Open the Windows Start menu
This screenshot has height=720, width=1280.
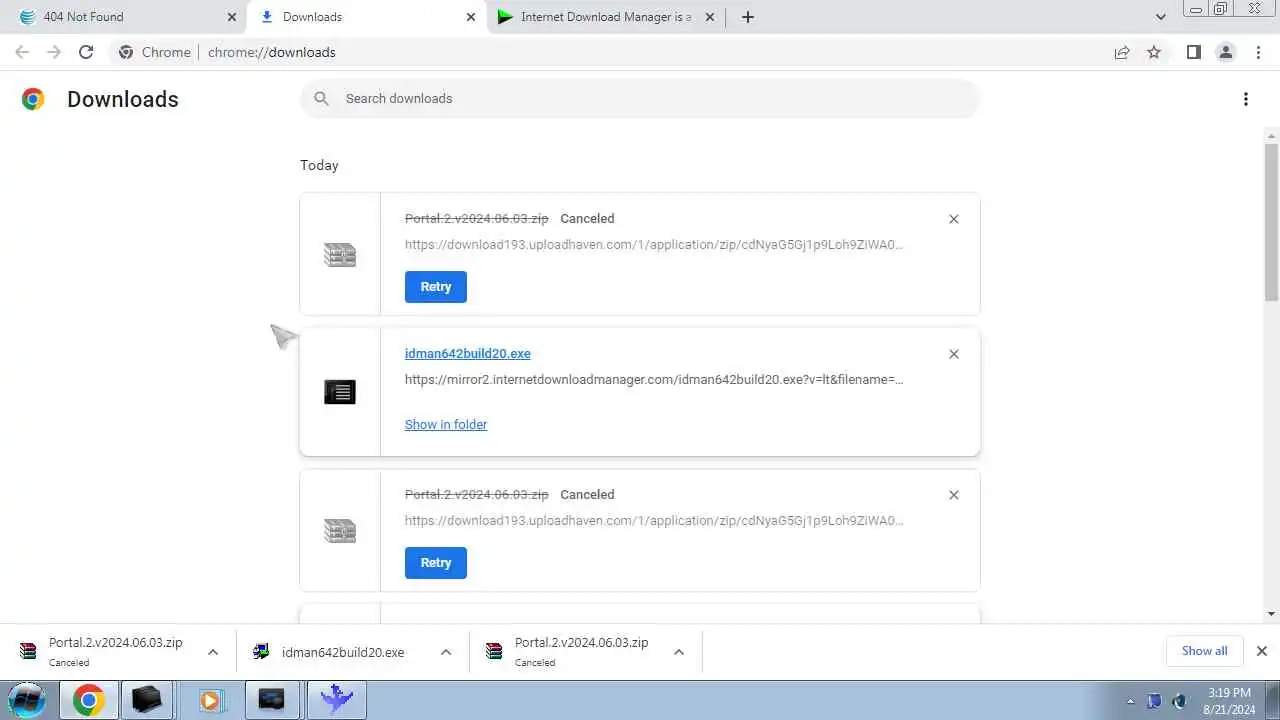click(x=28, y=699)
